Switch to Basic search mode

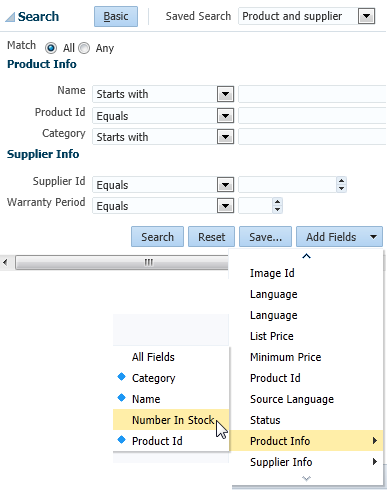[116, 16]
